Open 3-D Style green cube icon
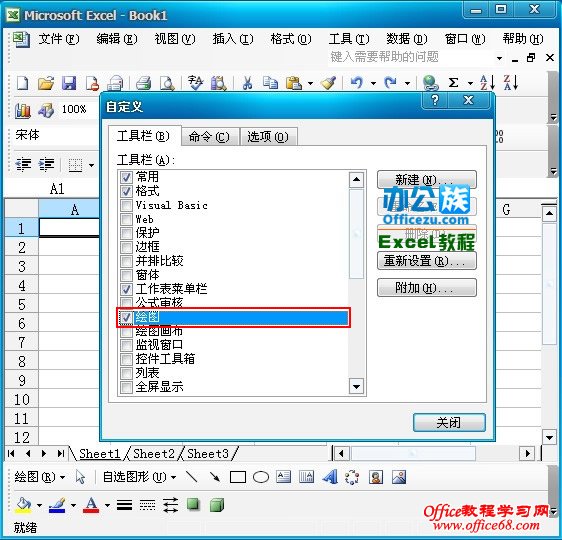Viewport: 562px width, 540px height. point(216,505)
